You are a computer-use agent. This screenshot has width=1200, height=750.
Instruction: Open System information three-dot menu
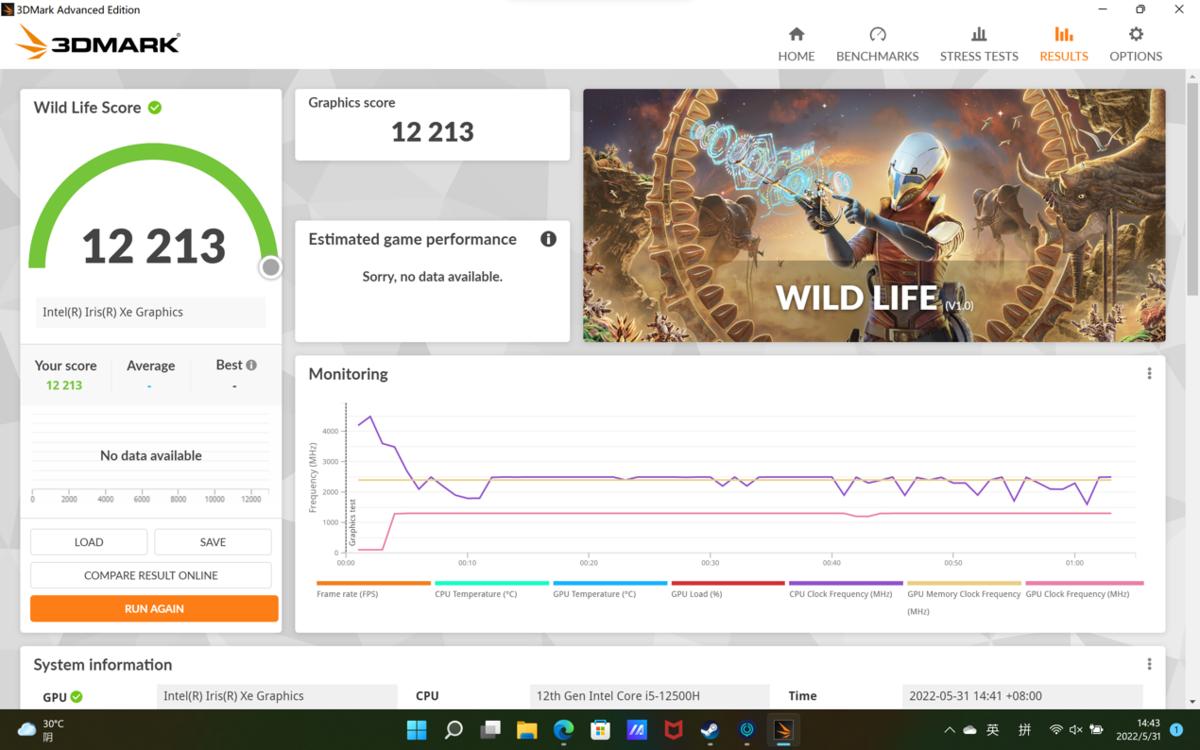(x=1149, y=665)
